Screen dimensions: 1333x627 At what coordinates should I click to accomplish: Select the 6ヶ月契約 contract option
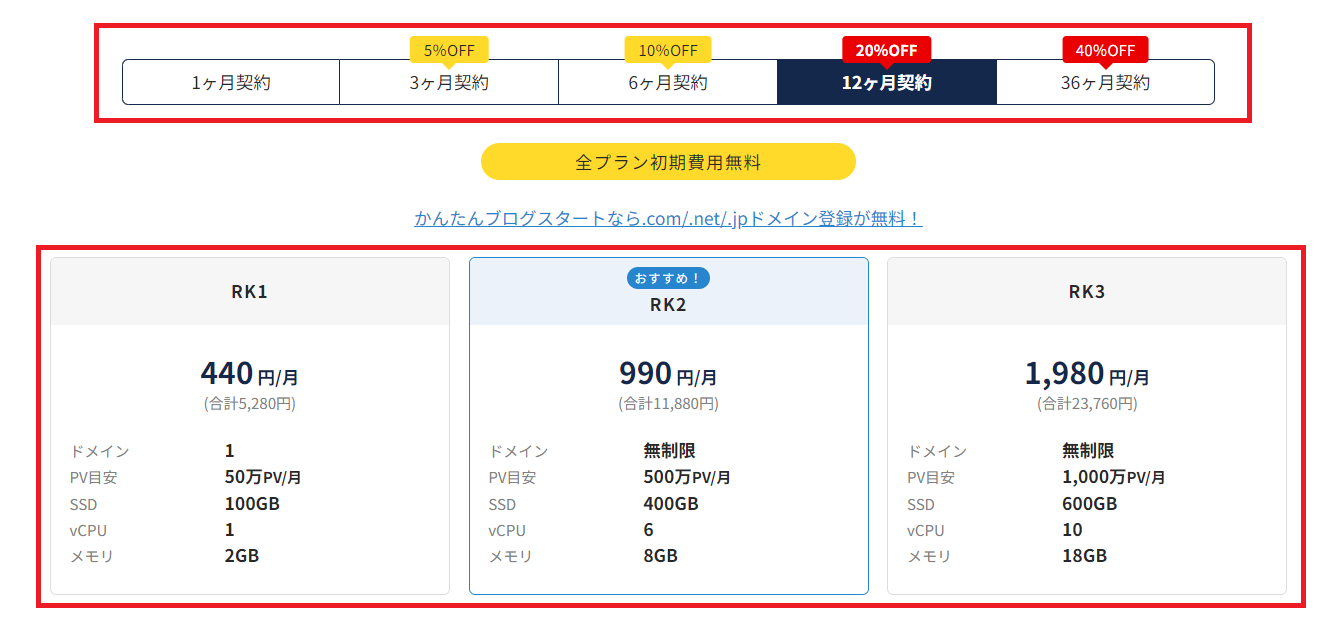(668, 81)
